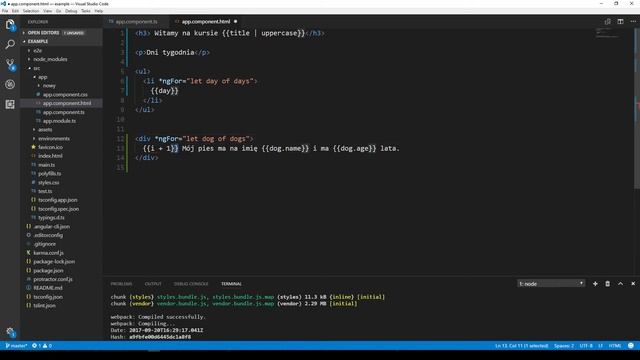640x360 pixels.
Task: Open the Manage gear icon at bottom
Action: 11,332
